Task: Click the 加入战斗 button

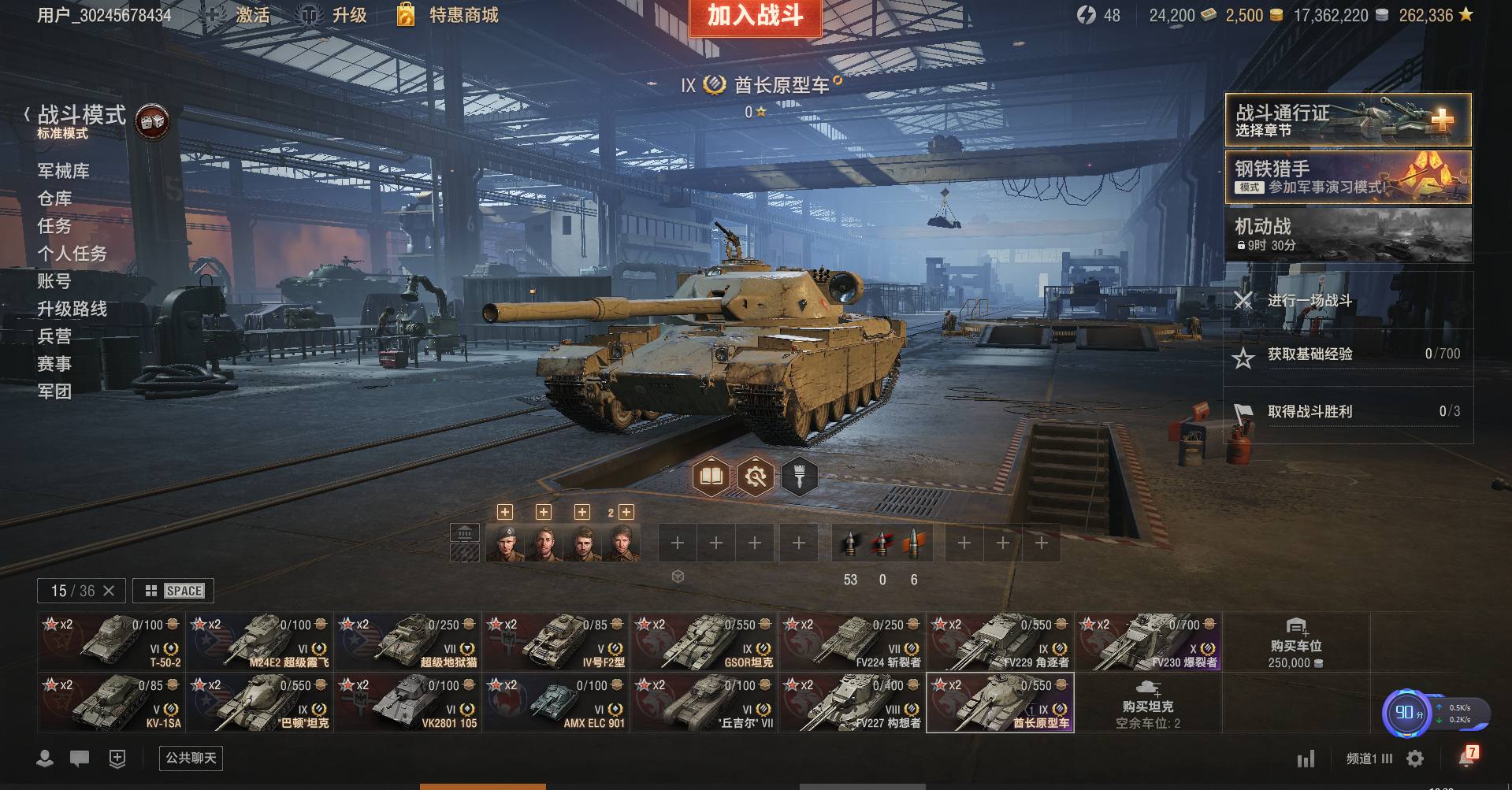Action: pos(755,16)
